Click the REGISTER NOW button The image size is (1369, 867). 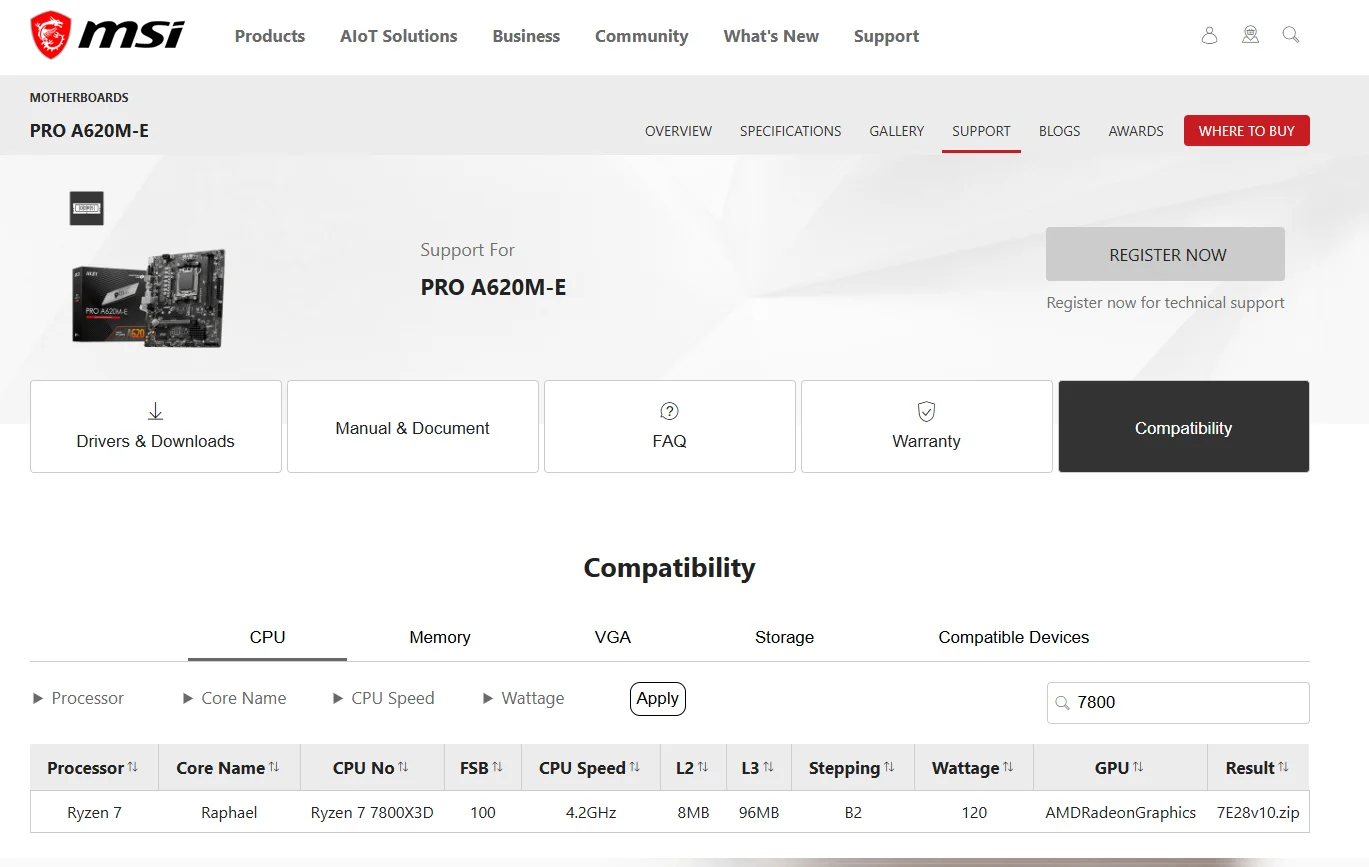[1165, 254]
